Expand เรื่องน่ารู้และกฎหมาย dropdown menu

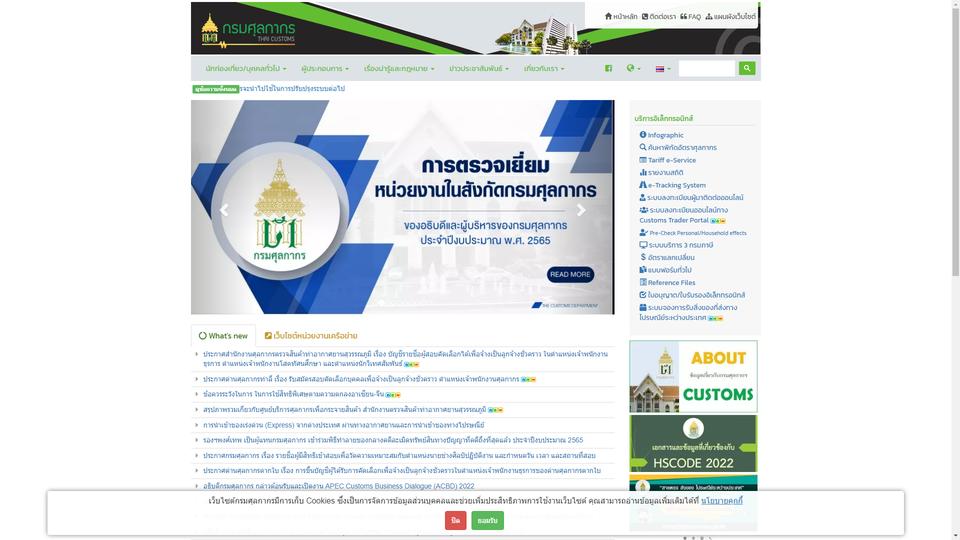pyautogui.click(x=399, y=69)
